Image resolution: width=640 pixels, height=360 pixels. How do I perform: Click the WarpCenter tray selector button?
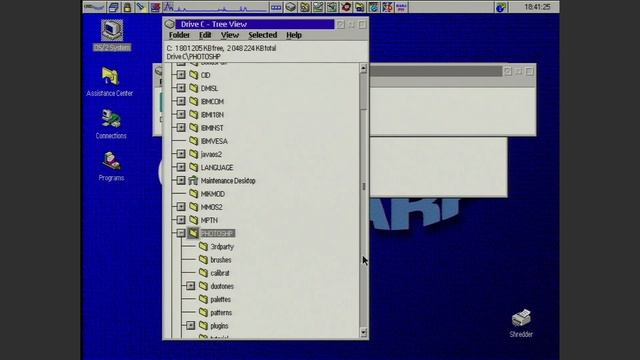click(276, 7)
